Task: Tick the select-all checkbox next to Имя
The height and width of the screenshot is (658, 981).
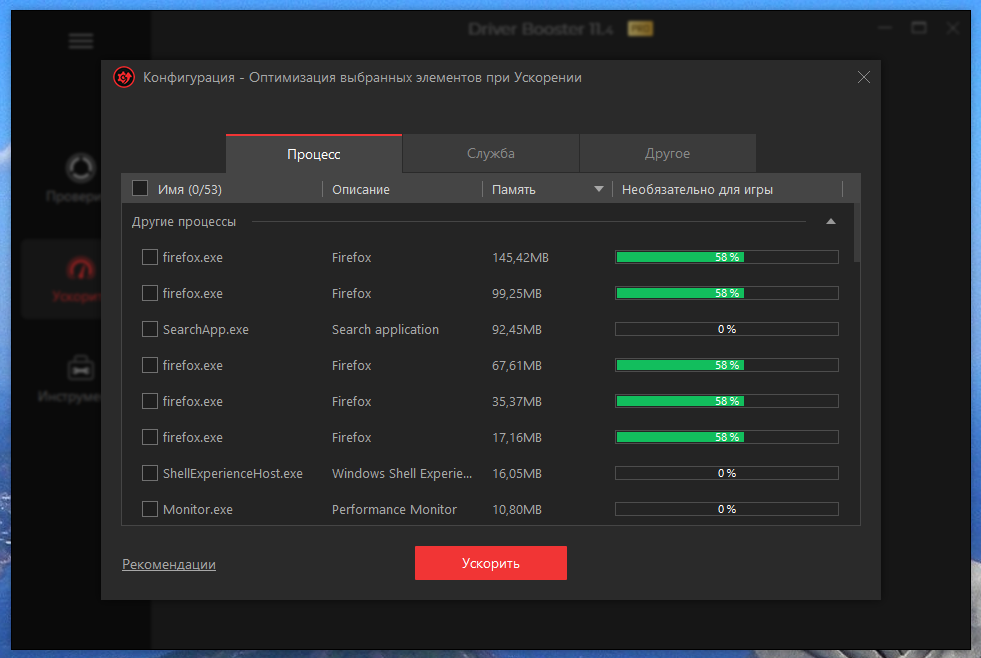Action: point(140,188)
